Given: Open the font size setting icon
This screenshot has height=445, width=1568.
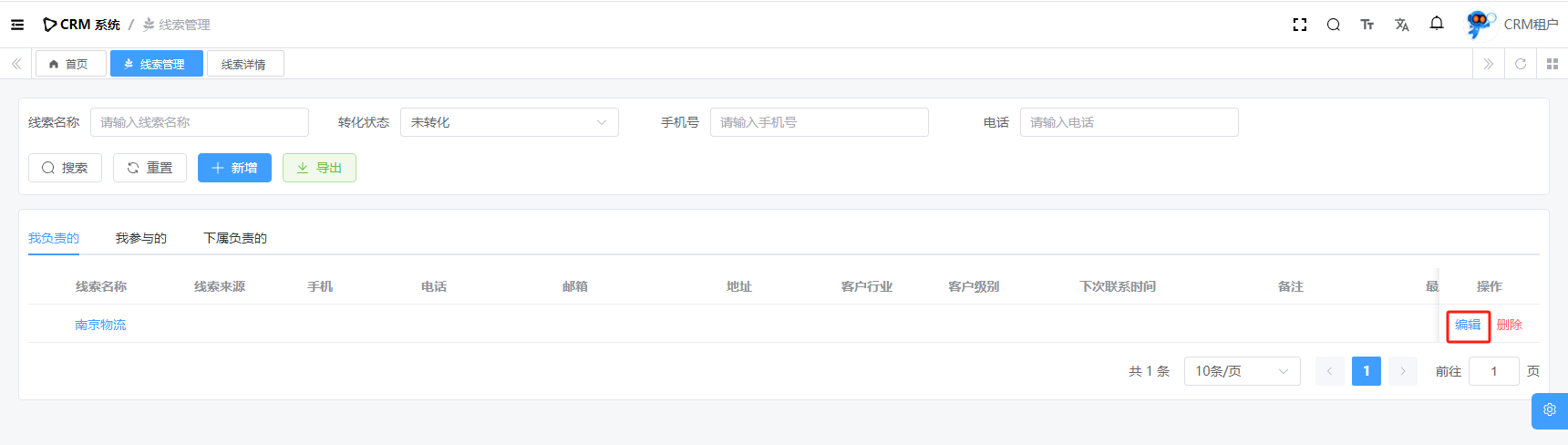Looking at the screenshot, I should coord(1367,25).
